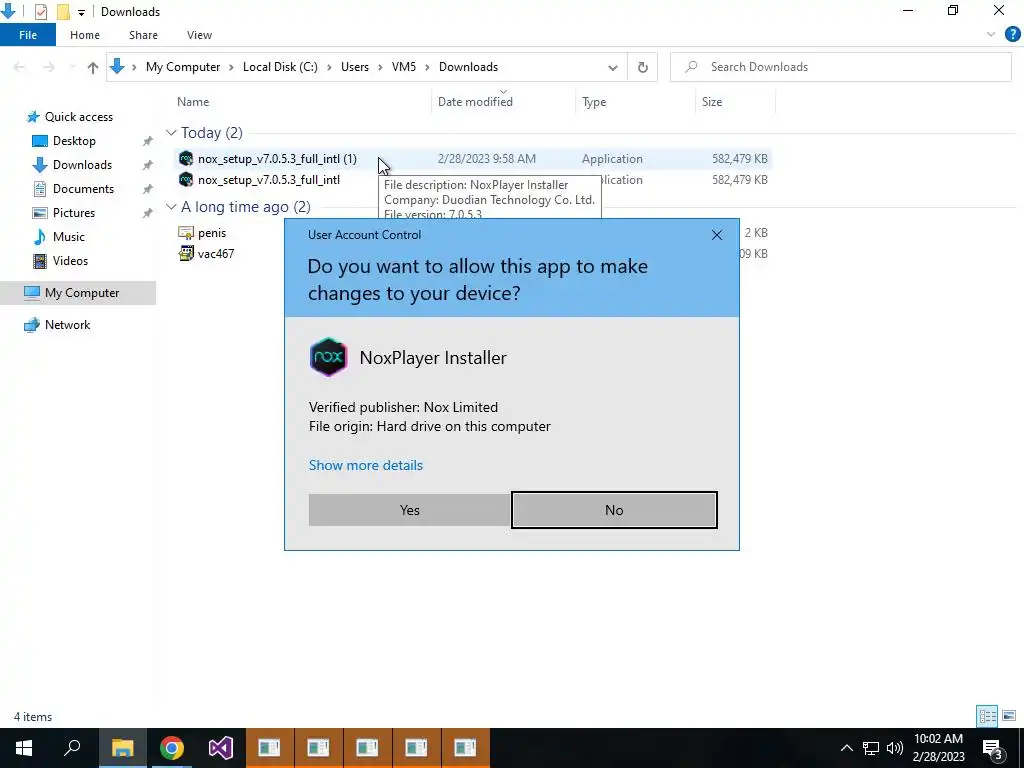
Task: Switch to the Share ribbon tab
Action: tap(143, 35)
